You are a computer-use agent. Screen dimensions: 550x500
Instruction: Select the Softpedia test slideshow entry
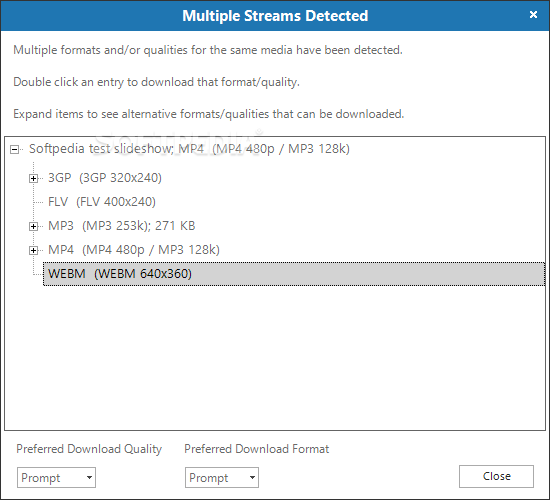189,149
